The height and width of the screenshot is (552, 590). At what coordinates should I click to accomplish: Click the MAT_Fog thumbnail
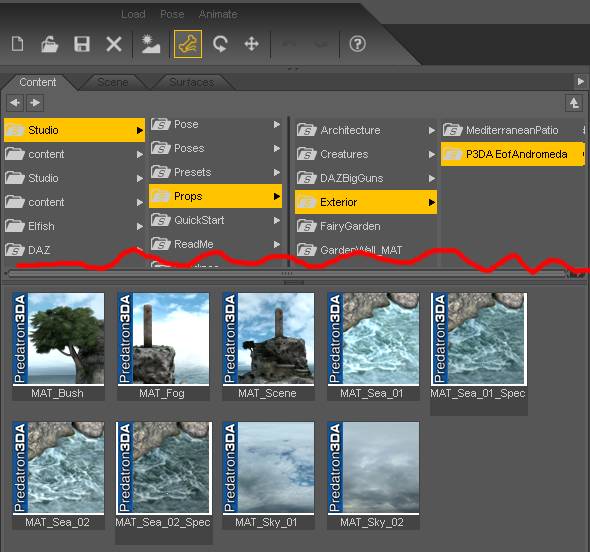coord(163,339)
